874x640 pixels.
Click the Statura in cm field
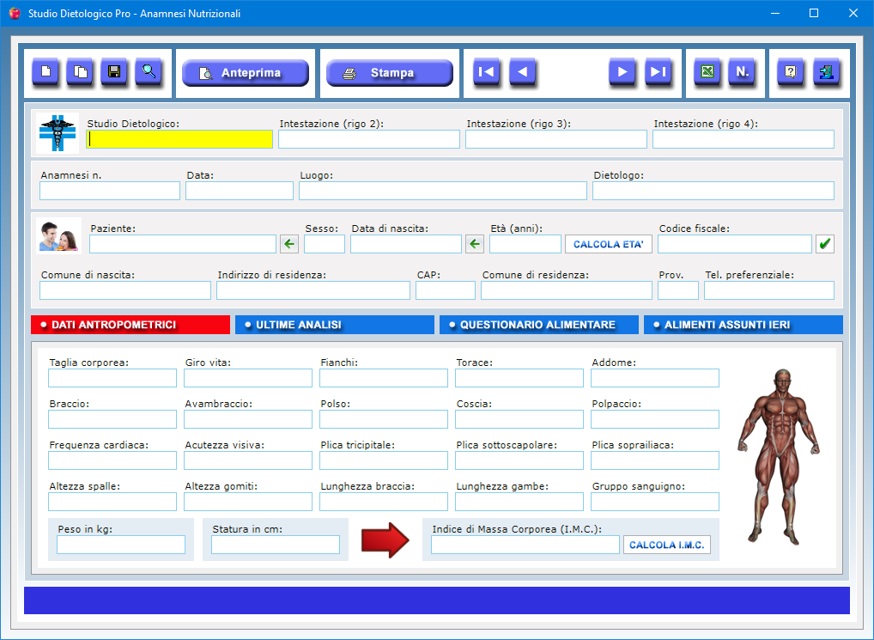point(275,545)
